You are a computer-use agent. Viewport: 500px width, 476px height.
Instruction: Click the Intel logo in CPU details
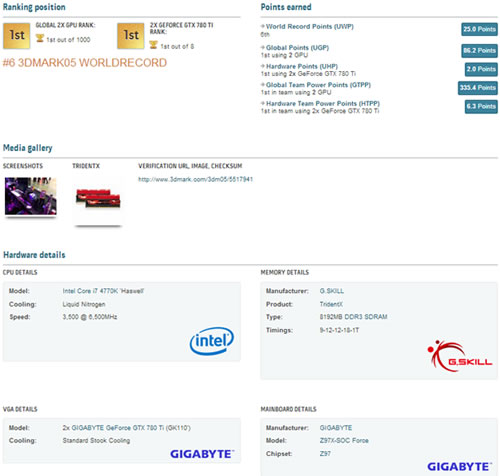coord(212,341)
